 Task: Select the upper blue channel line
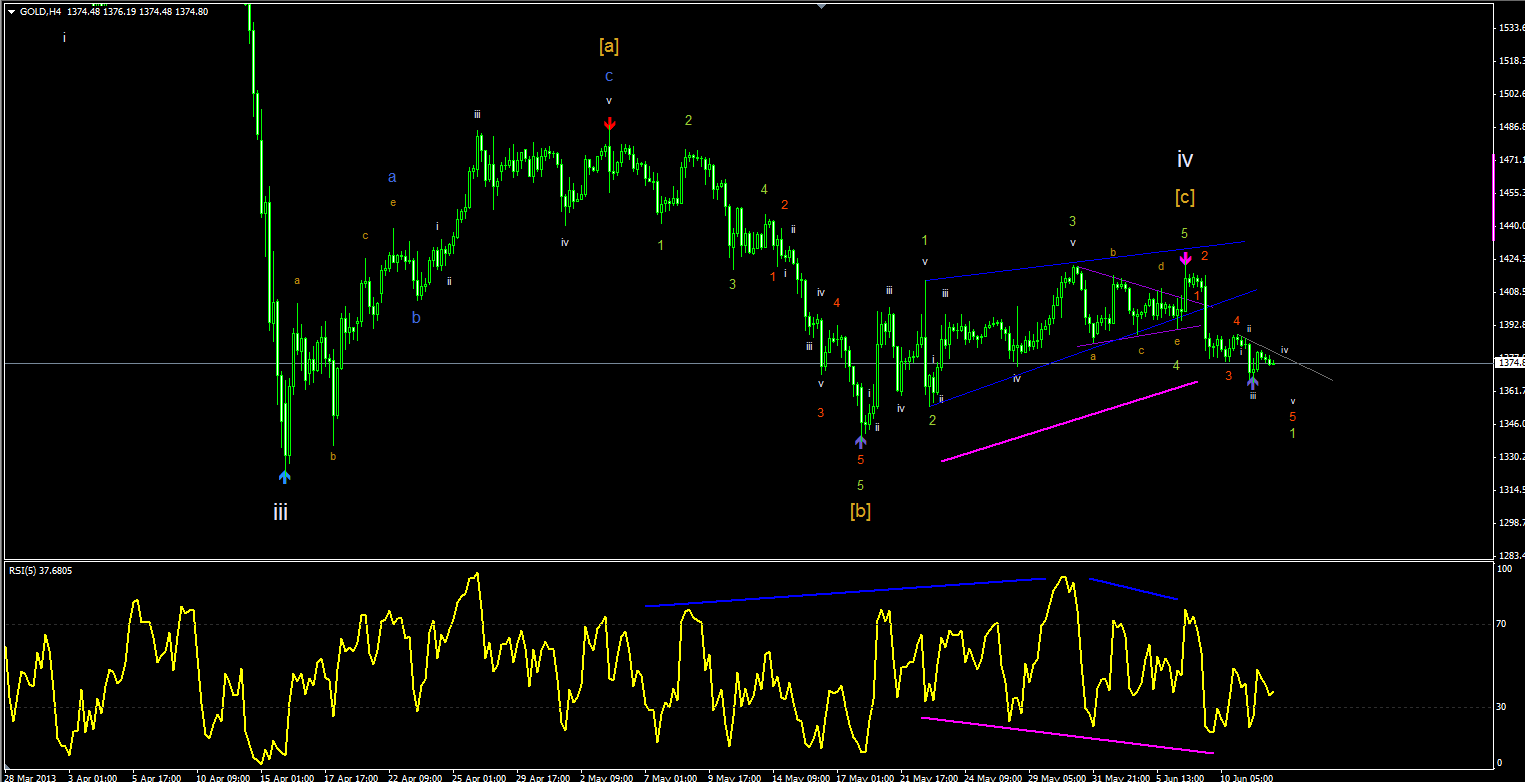[x=1084, y=261]
